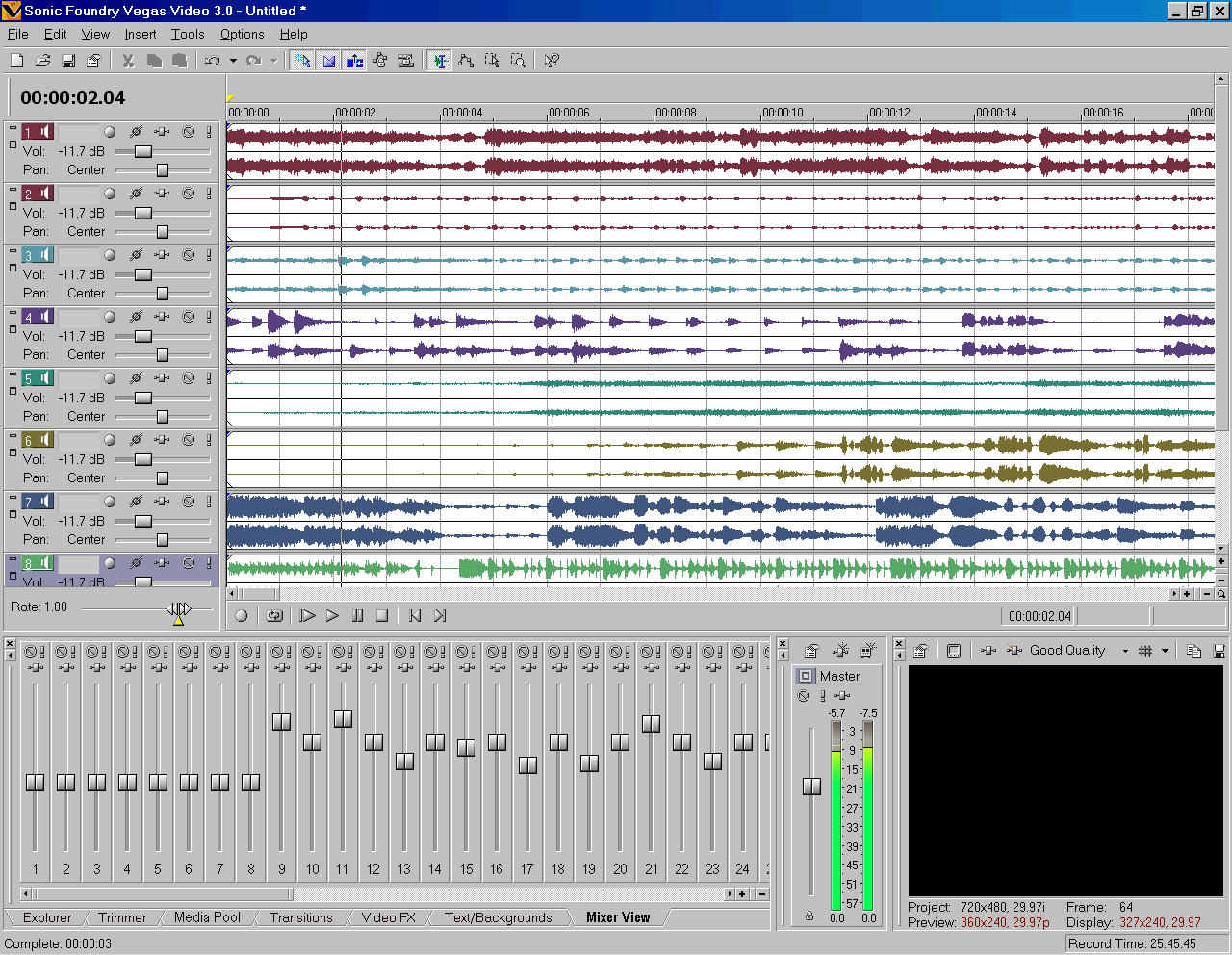Viewport: 1232px width, 955px height.
Task: Insert a bus in mixer
Action: (x=868, y=651)
